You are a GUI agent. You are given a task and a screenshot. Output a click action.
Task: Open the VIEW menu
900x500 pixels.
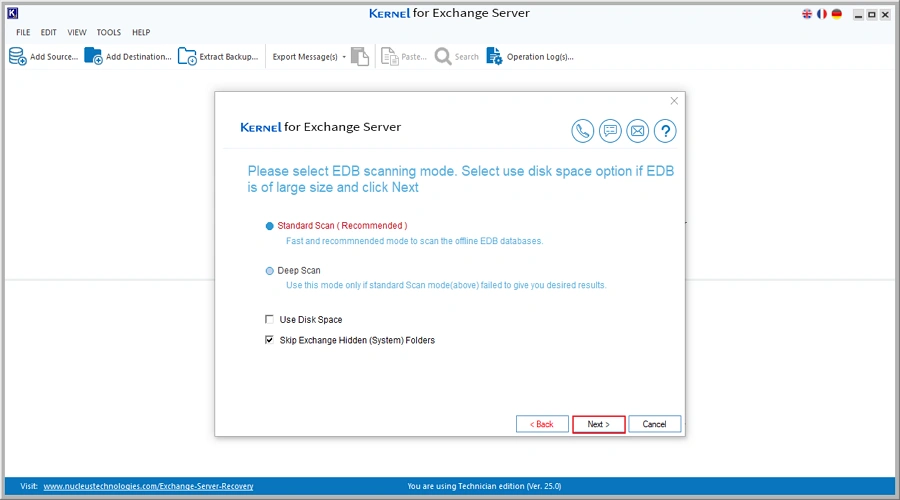click(76, 32)
